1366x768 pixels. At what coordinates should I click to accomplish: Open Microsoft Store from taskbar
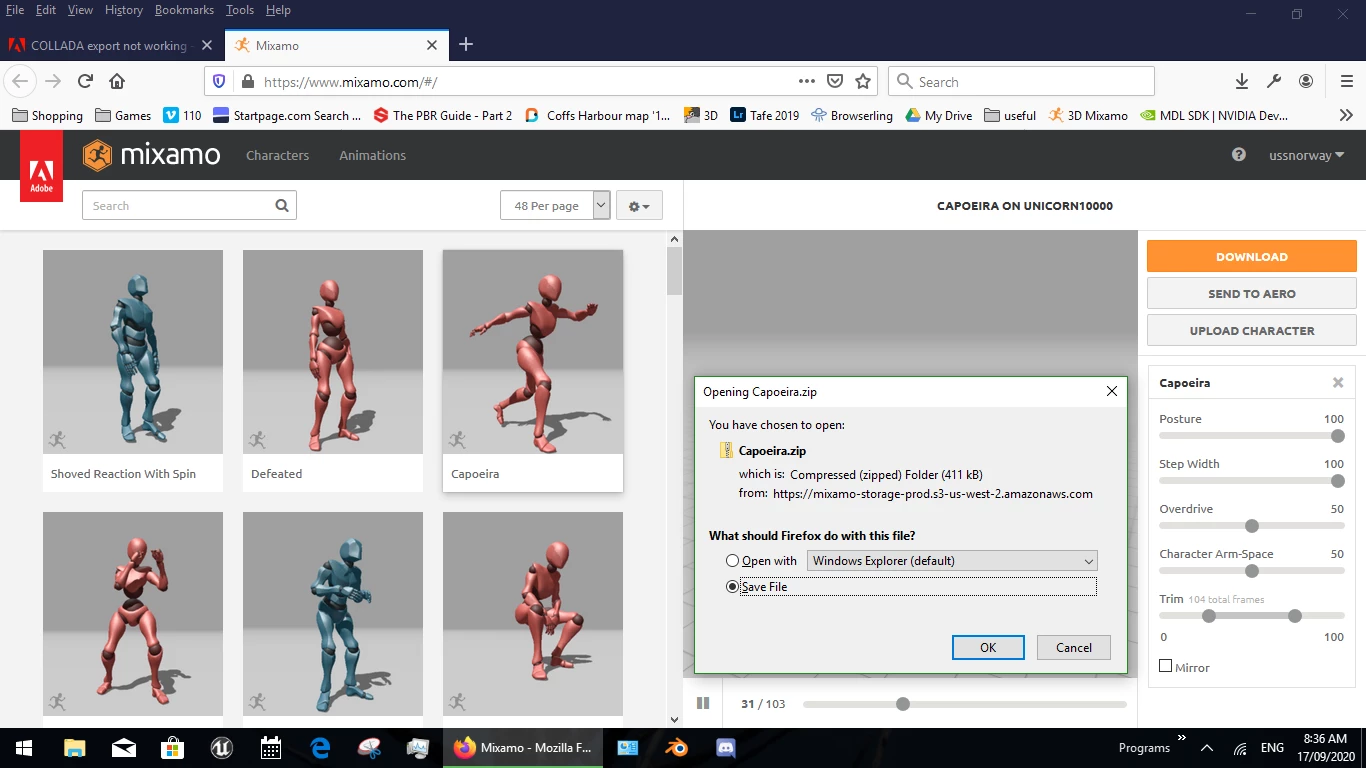point(172,747)
